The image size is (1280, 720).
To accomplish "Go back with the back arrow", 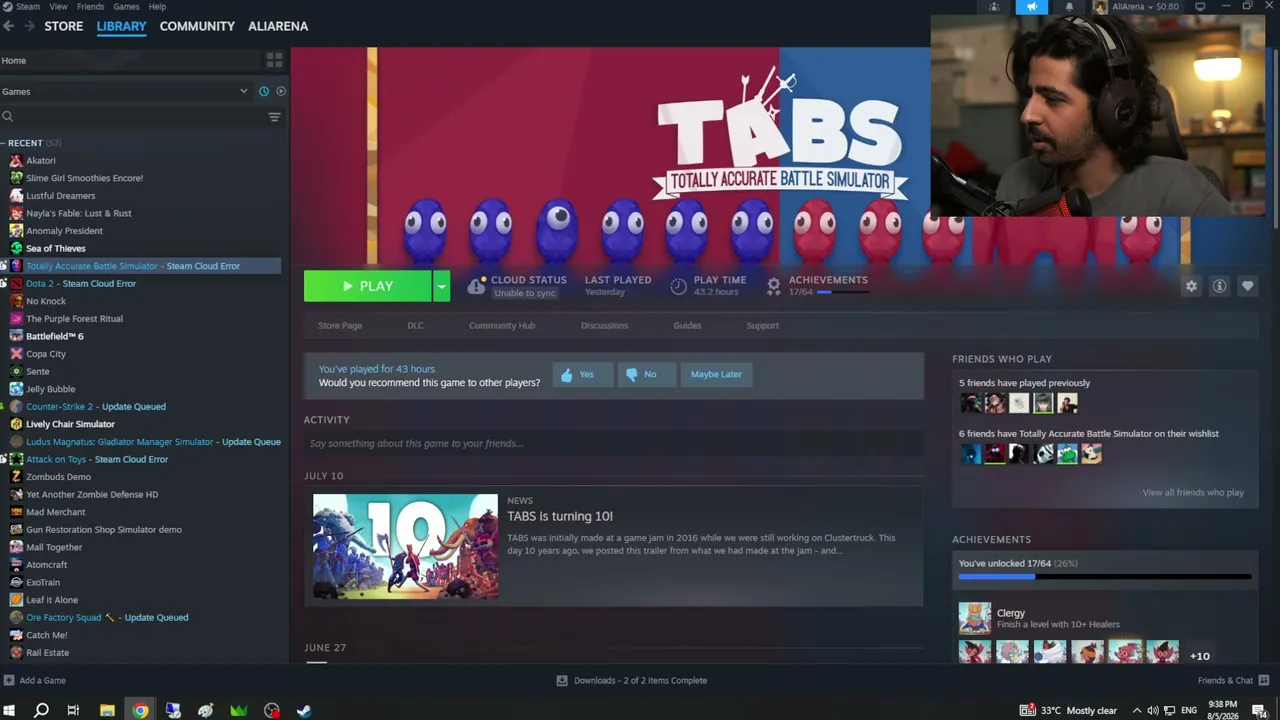I will pos(9,26).
